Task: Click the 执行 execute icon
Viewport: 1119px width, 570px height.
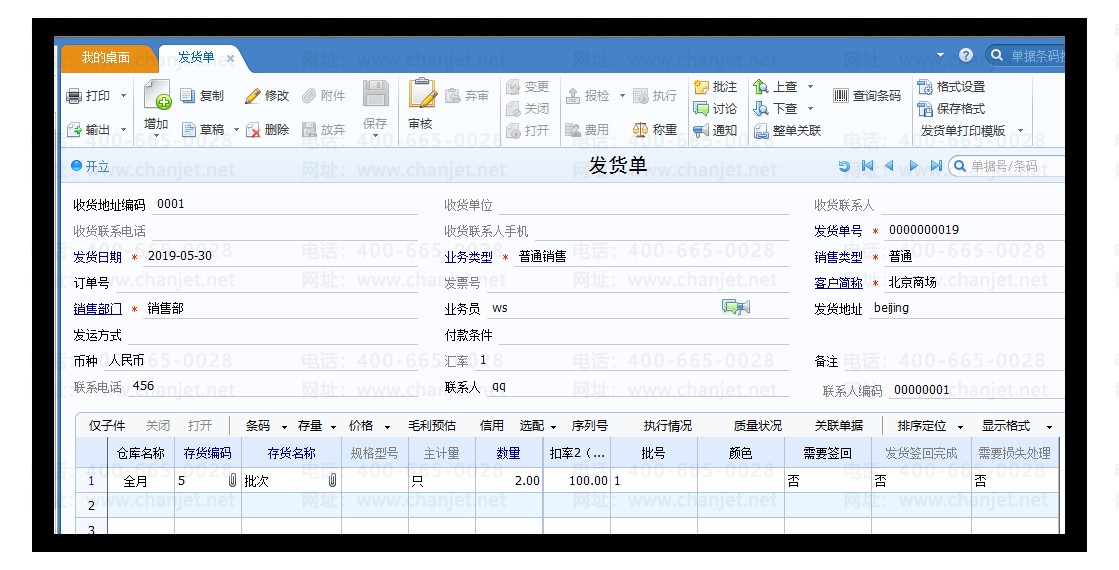Action: tap(641, 96)
